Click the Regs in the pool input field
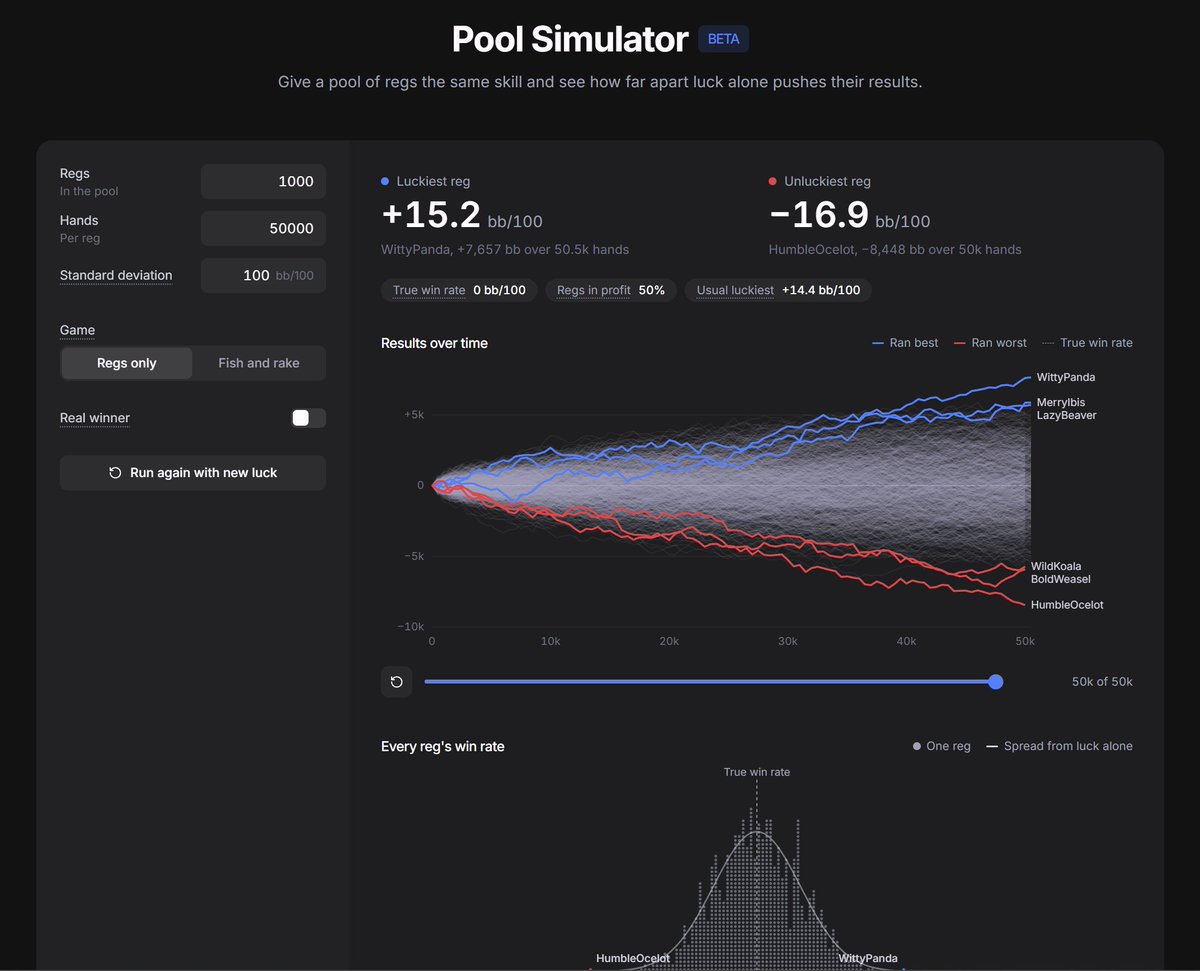The image size is (1200, 971). [x=263, y=182]
